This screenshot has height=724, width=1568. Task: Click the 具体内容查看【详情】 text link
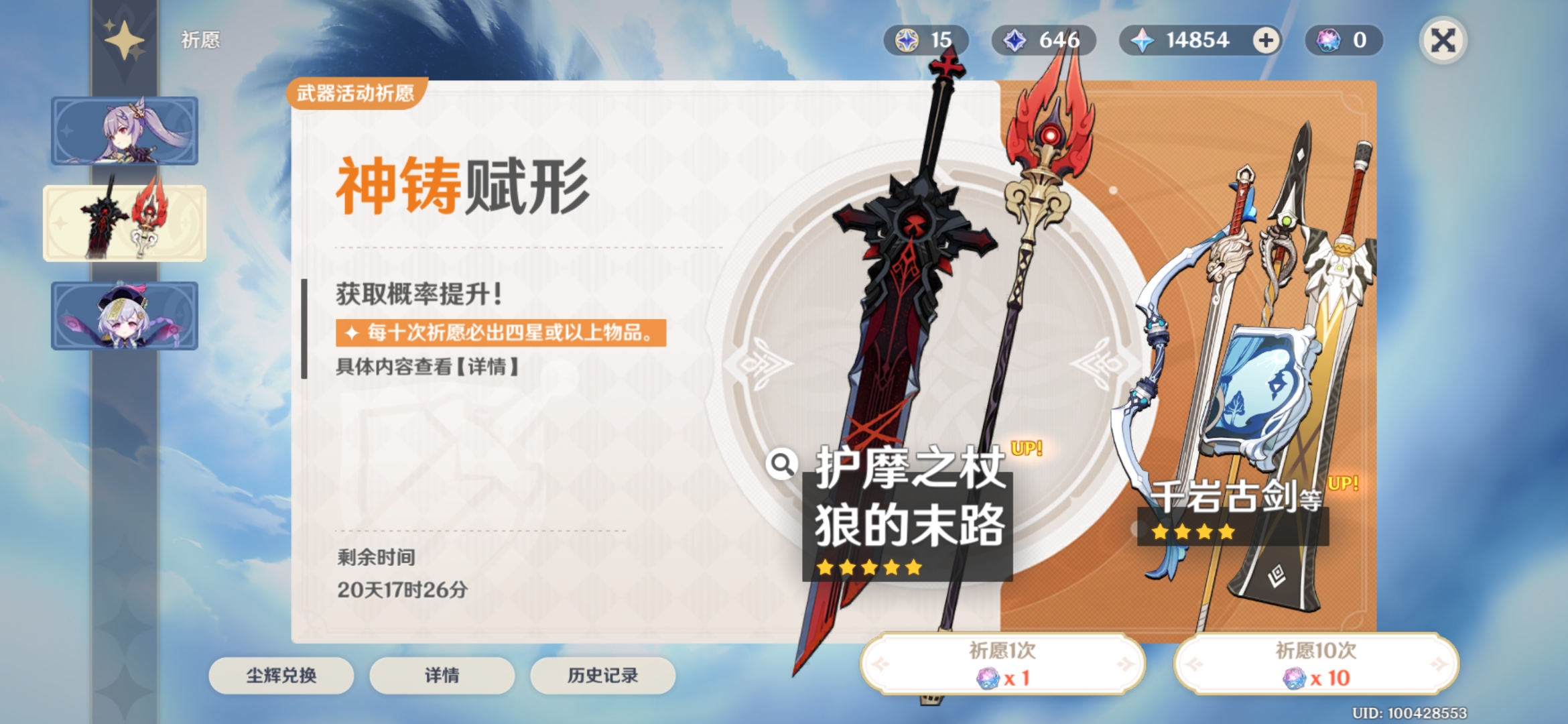[x=428, y=367]
